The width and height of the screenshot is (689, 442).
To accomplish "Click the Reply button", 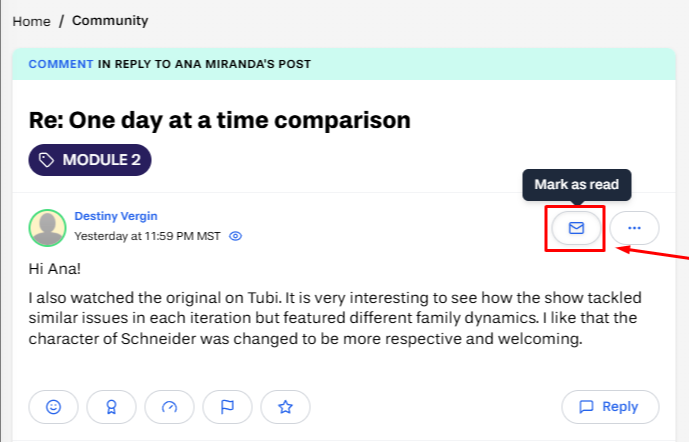I will pos(610,407).
